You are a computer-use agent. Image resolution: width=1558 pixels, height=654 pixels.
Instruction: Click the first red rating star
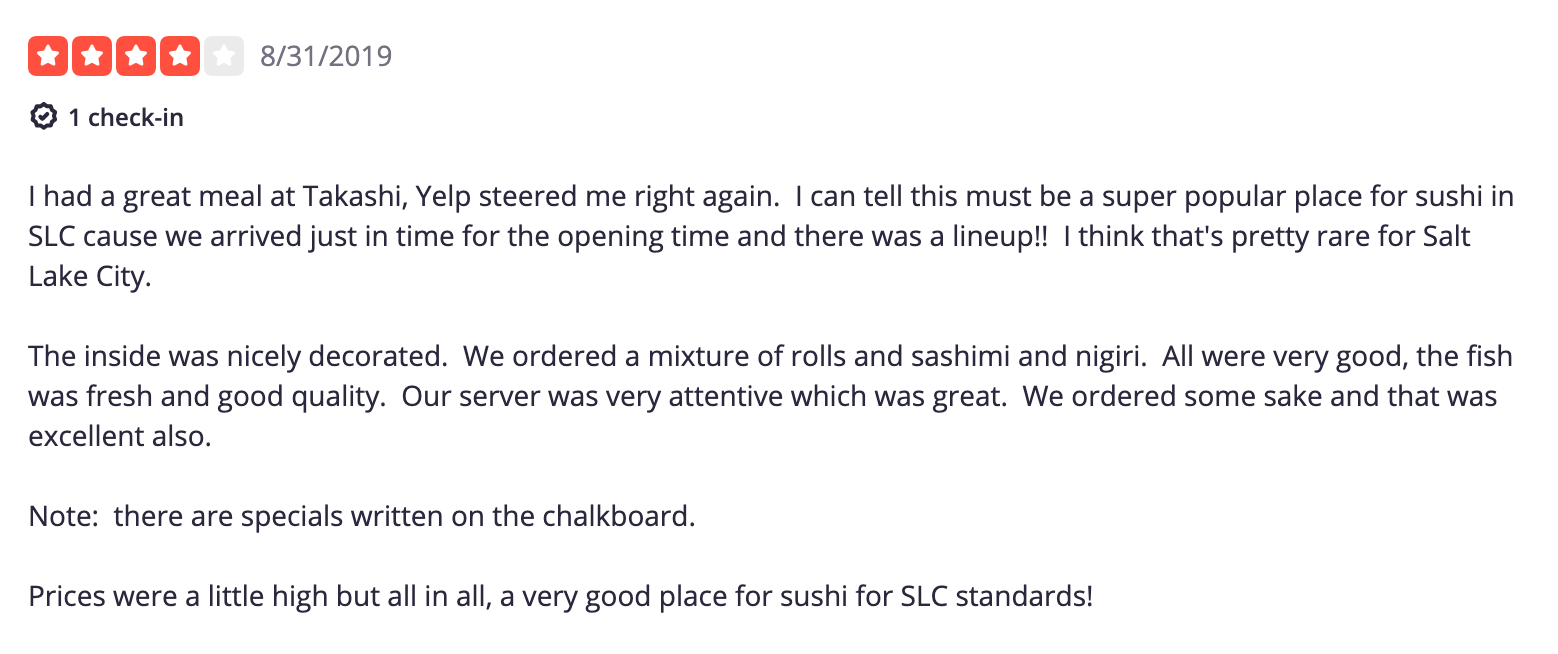[x=48, y=56]
